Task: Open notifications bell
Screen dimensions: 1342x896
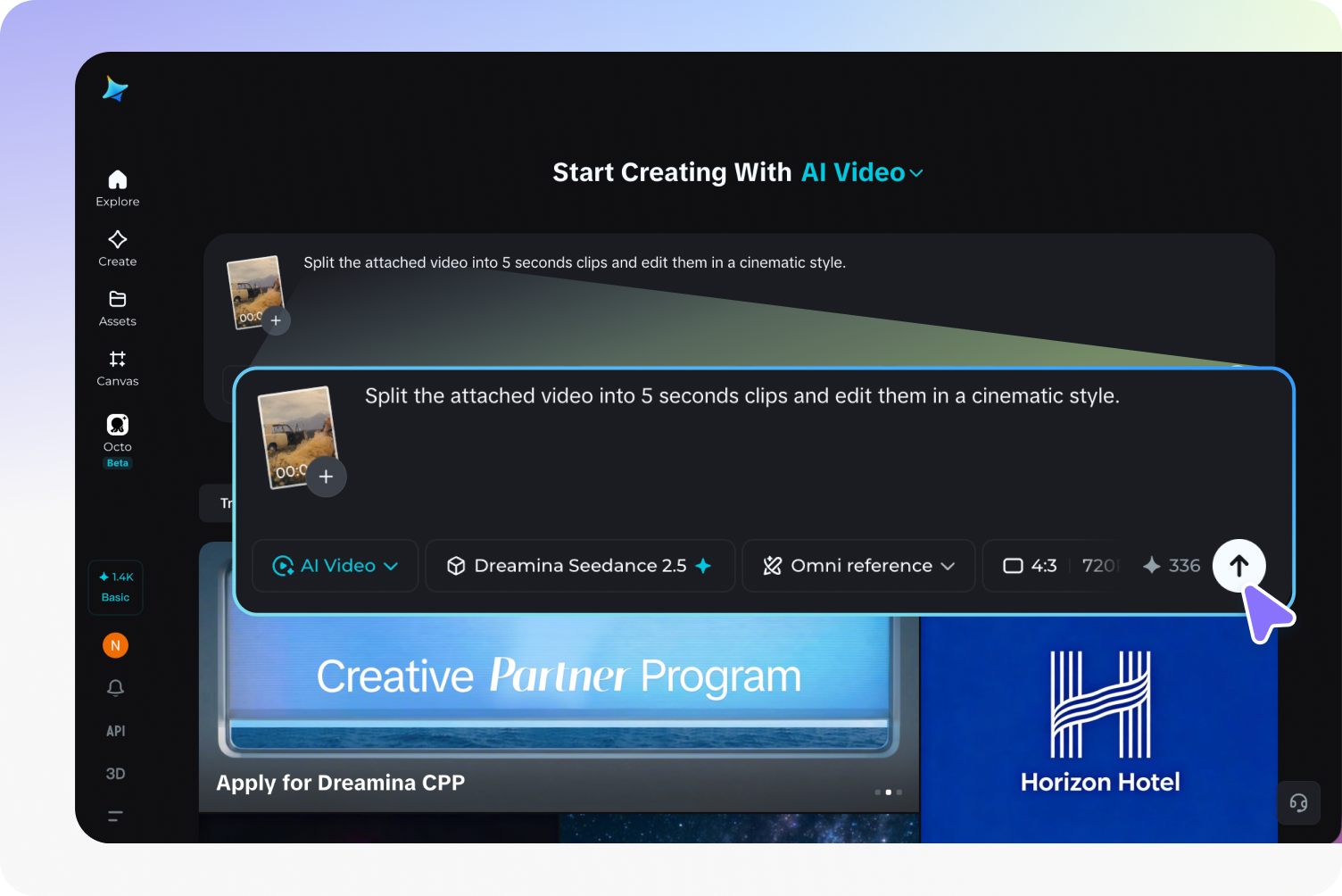Action: point(116,688)
